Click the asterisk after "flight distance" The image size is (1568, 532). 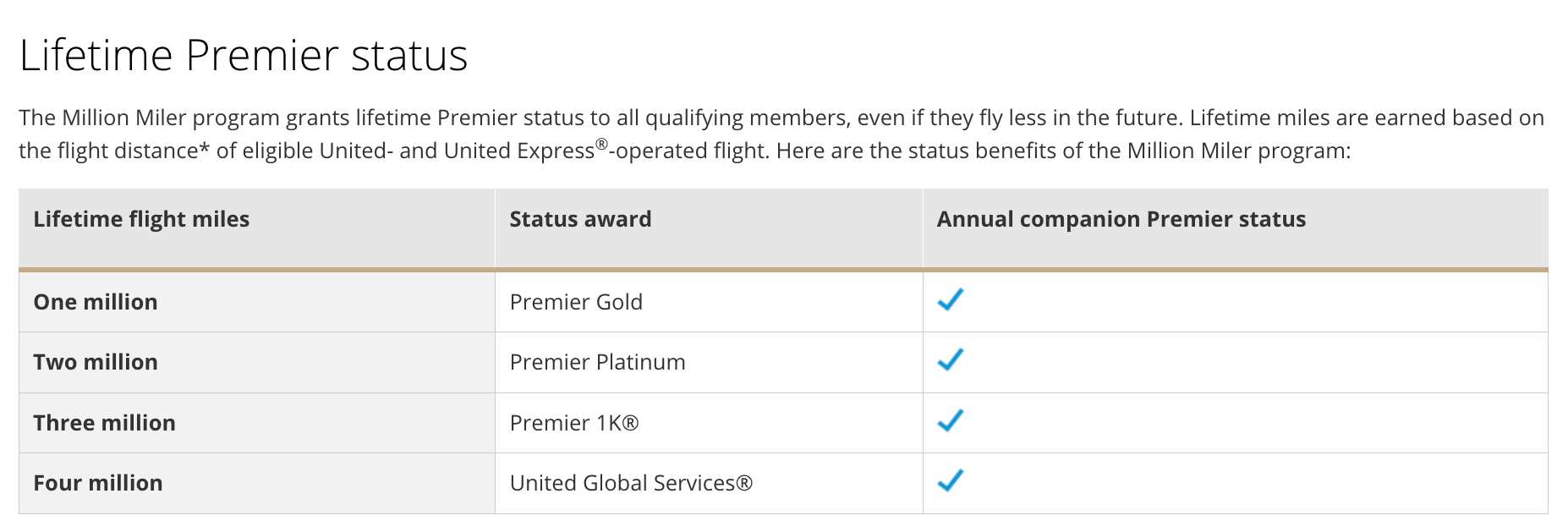pos(205,151)
